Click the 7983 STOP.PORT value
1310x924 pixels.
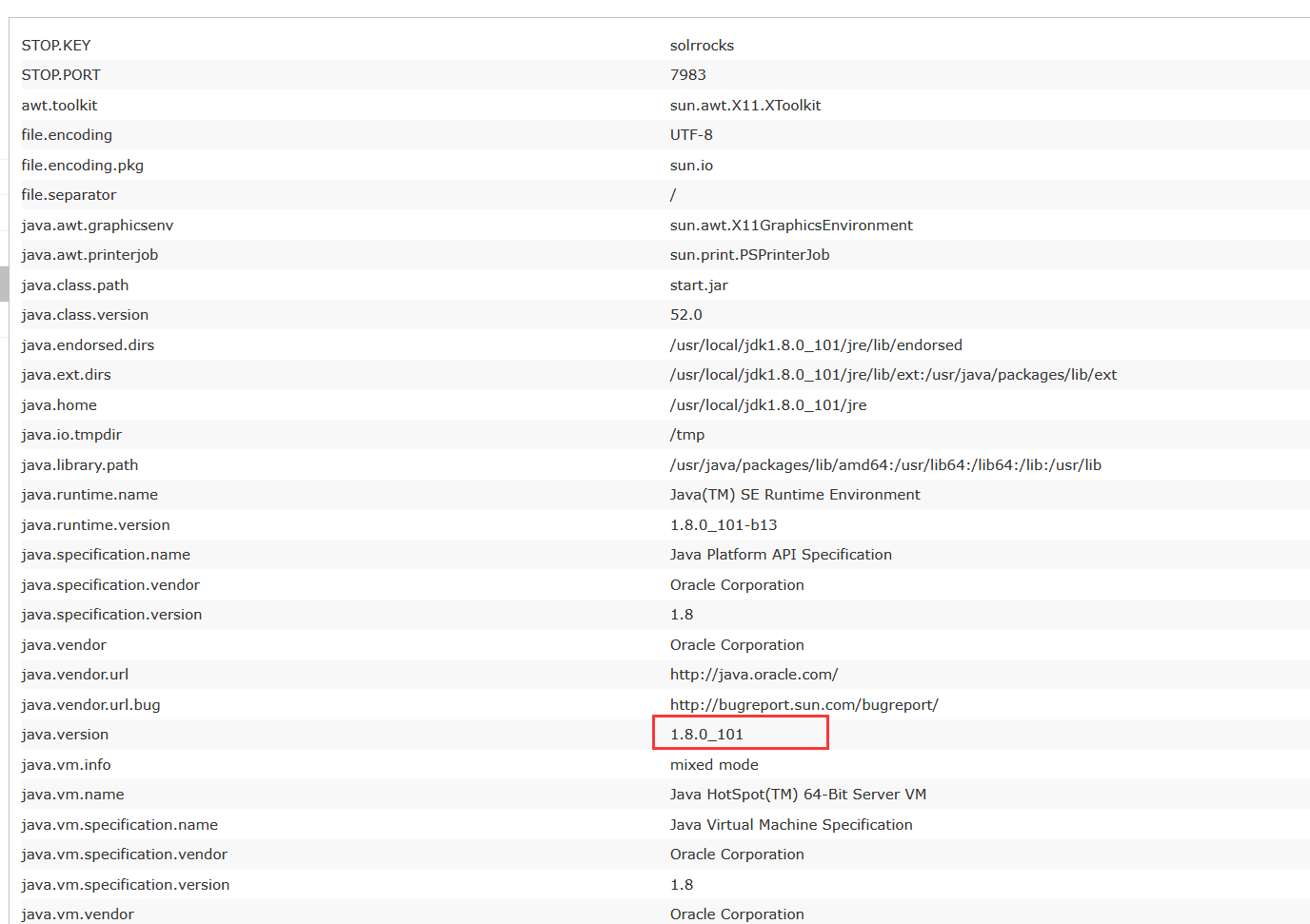[687, 75]
